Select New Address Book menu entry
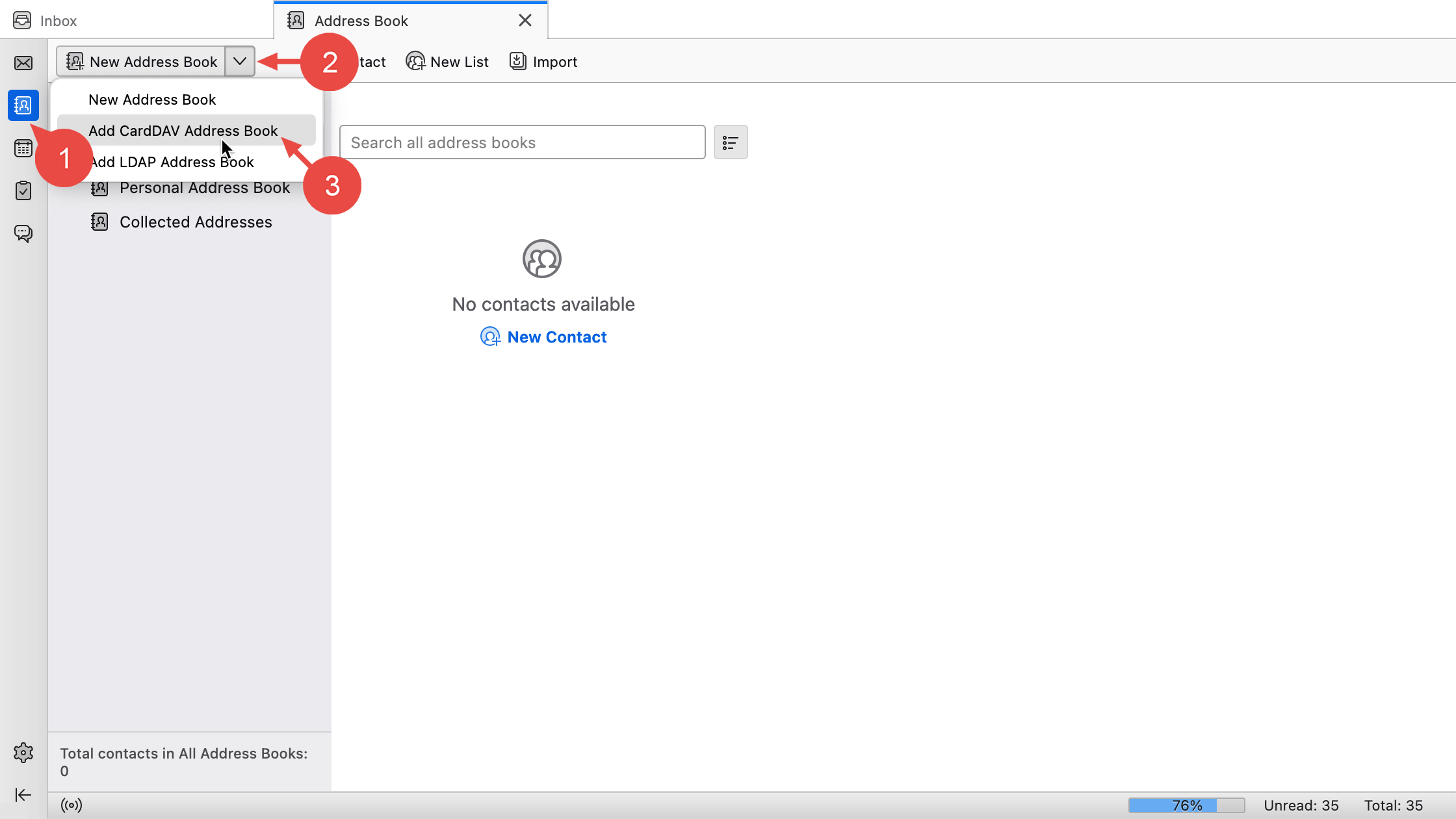1456x819 pixels. point(152,99)
